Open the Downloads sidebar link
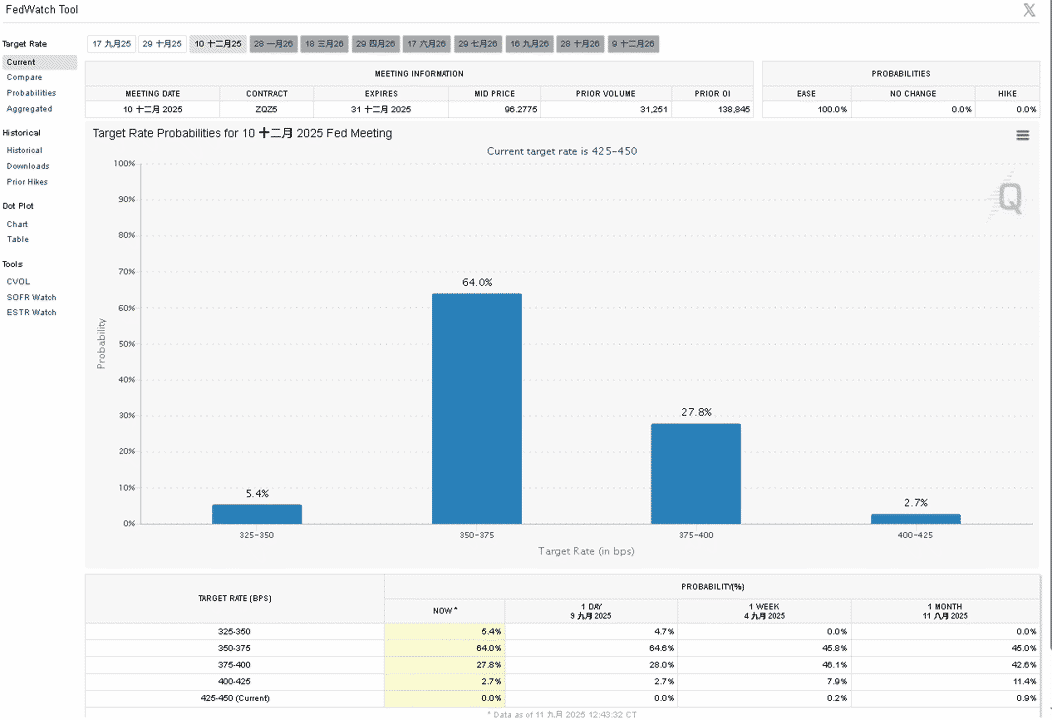This screenshot has width=1052, height=720. tap(28, 166)
